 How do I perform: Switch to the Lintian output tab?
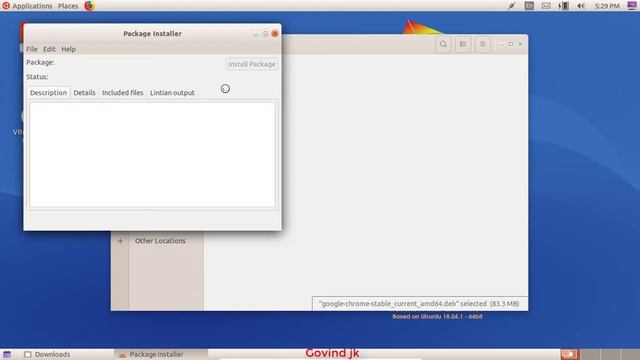(172, 93)
